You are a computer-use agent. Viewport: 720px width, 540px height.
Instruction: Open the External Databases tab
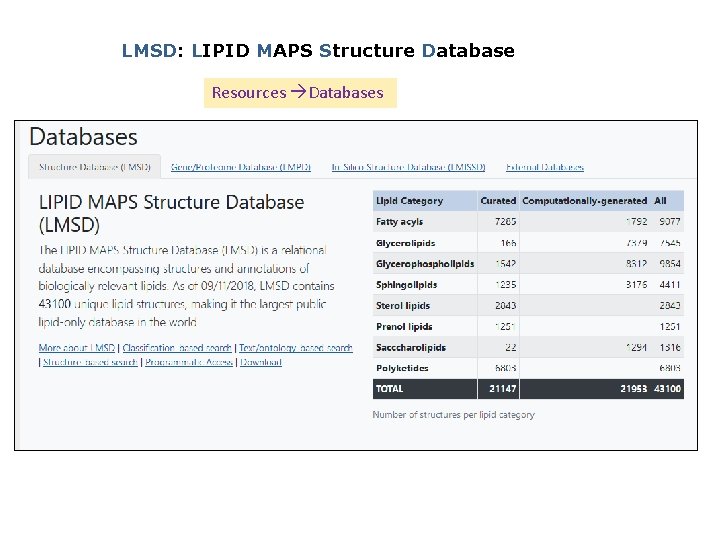(545, 167)
